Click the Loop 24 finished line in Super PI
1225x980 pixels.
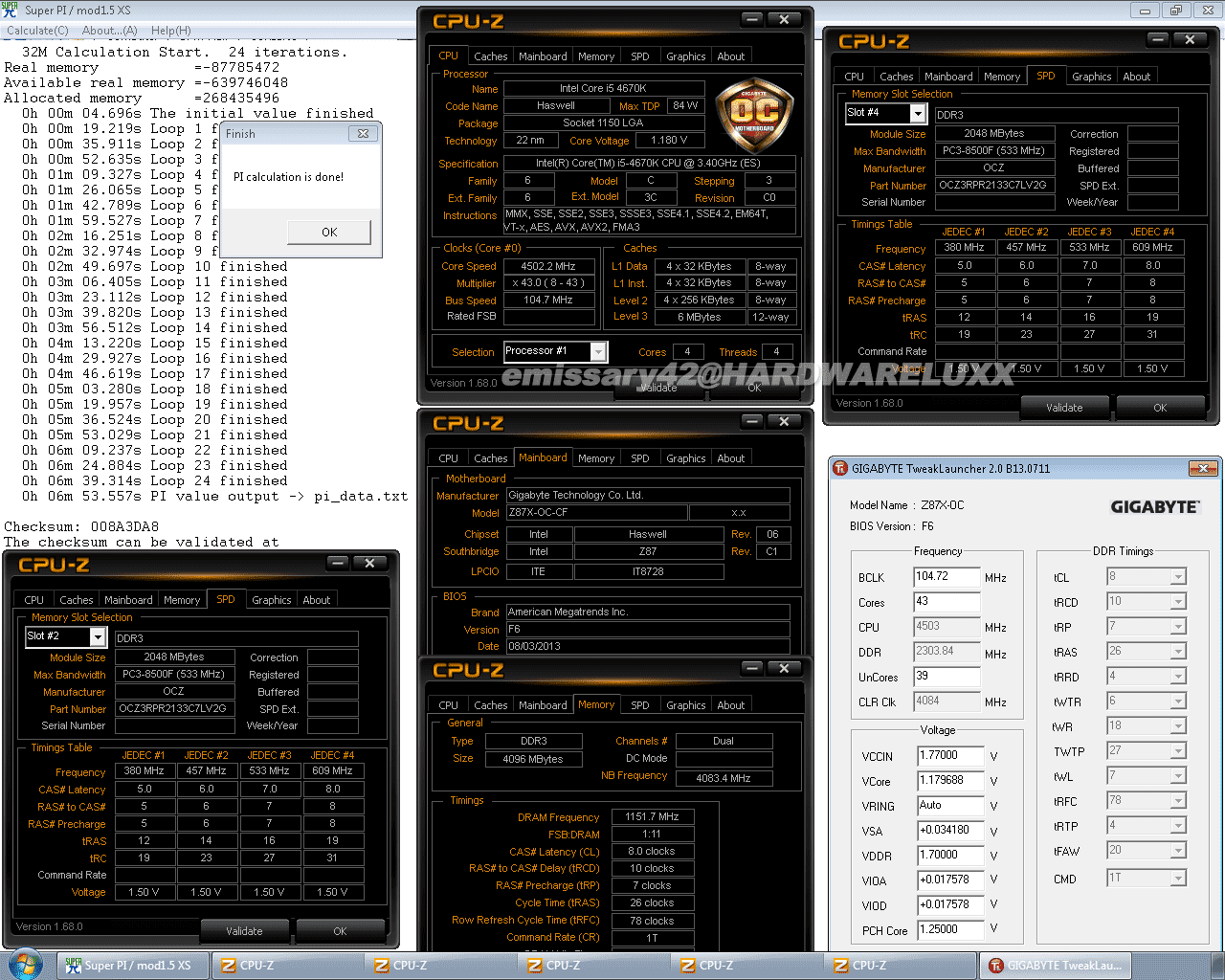(x=155, y=480)
